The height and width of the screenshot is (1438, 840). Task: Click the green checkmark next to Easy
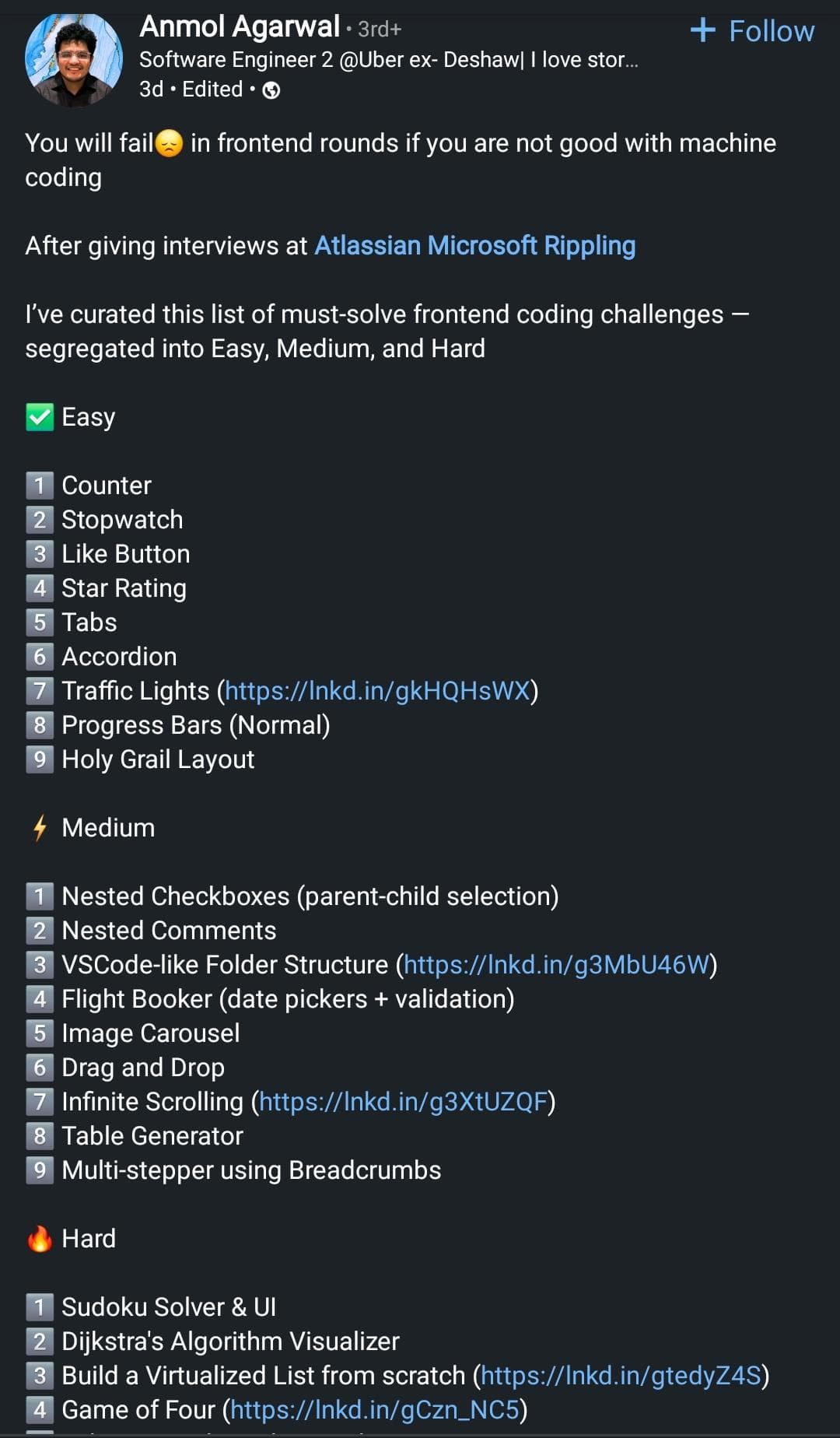pyautogui.click(x=38, y=416)
